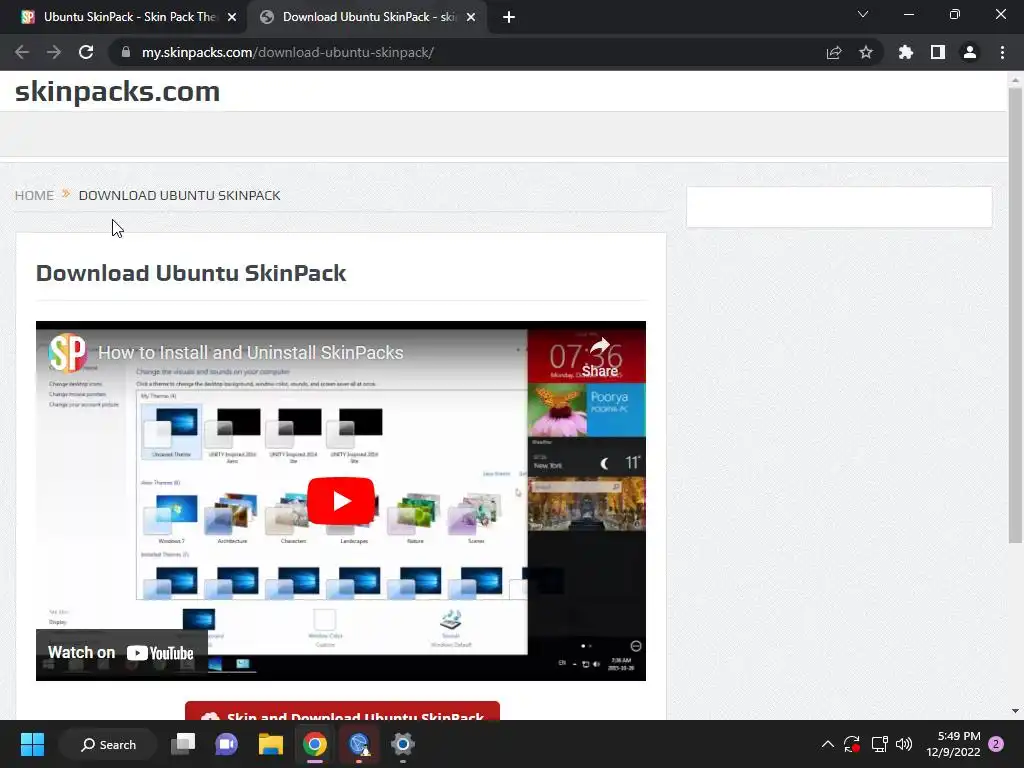The width and height of the screenshot is (1024, 768).
Task: Play the YouTube video
Action: [x=341, y=501]
